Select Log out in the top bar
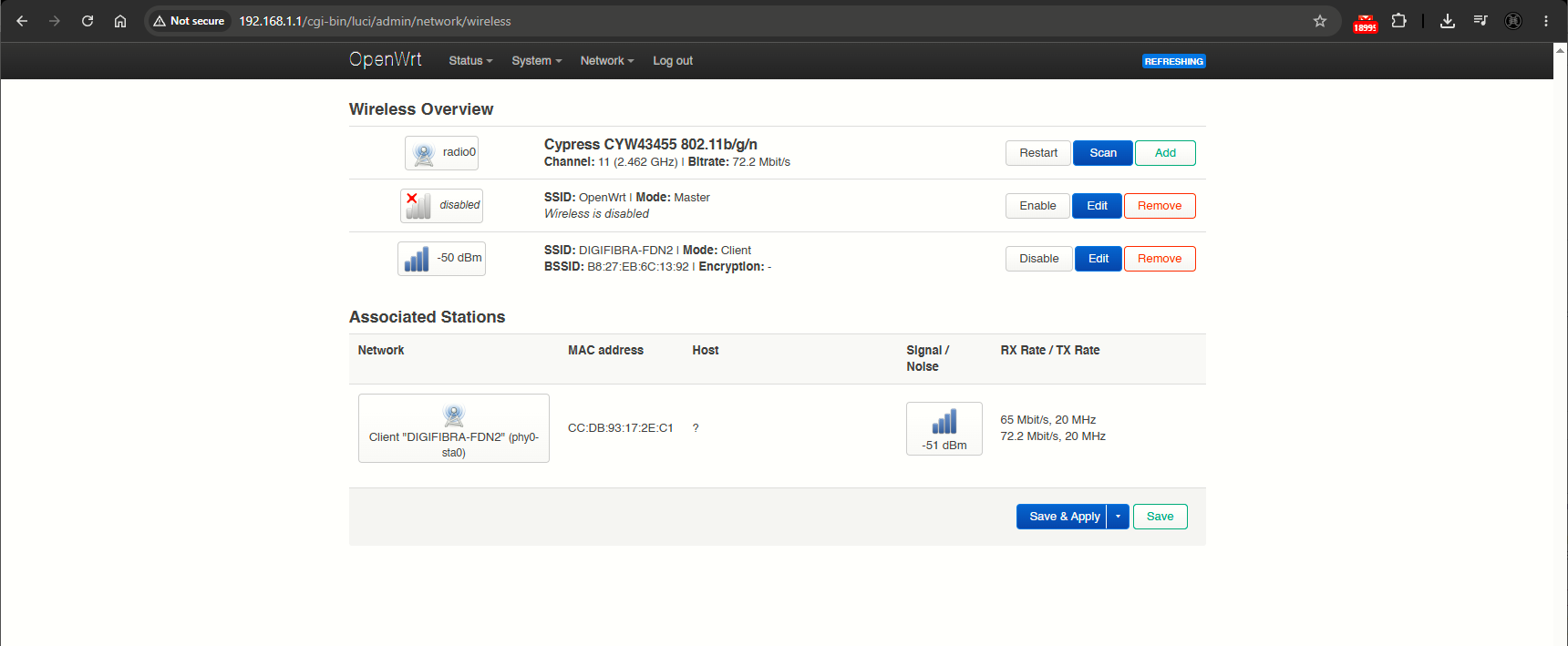This screenshot has height=646, width=1568. coord(673,61)
